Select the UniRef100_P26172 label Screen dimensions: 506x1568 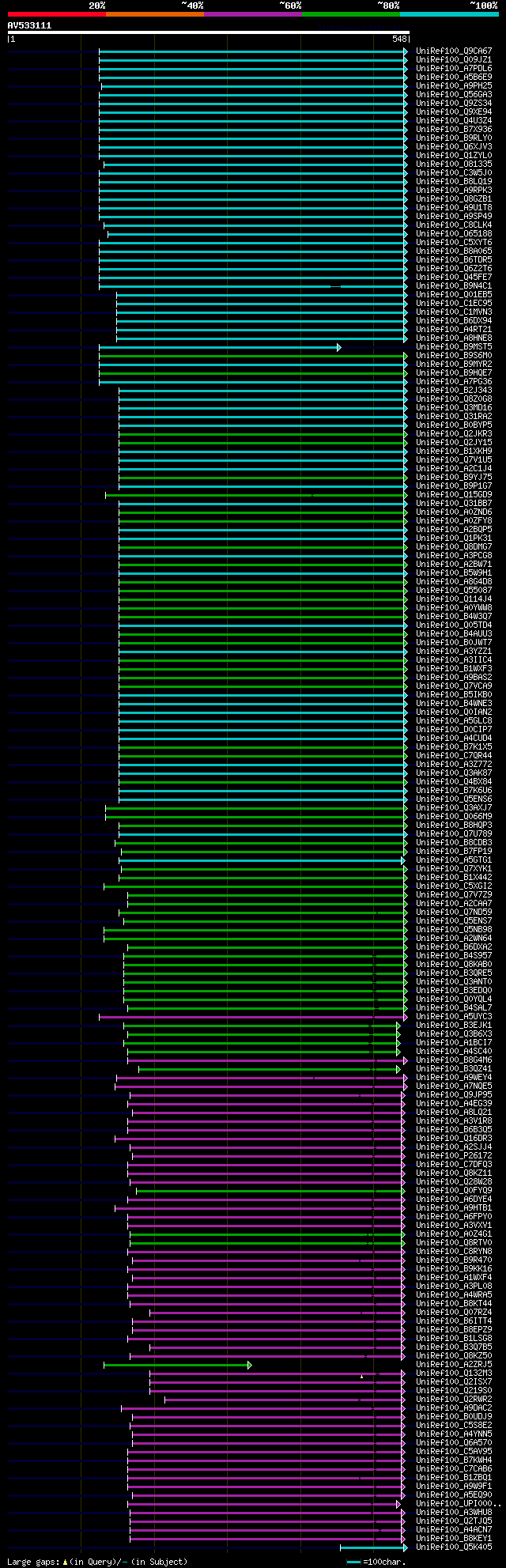pyautogui.click(x=454, y=1156)
